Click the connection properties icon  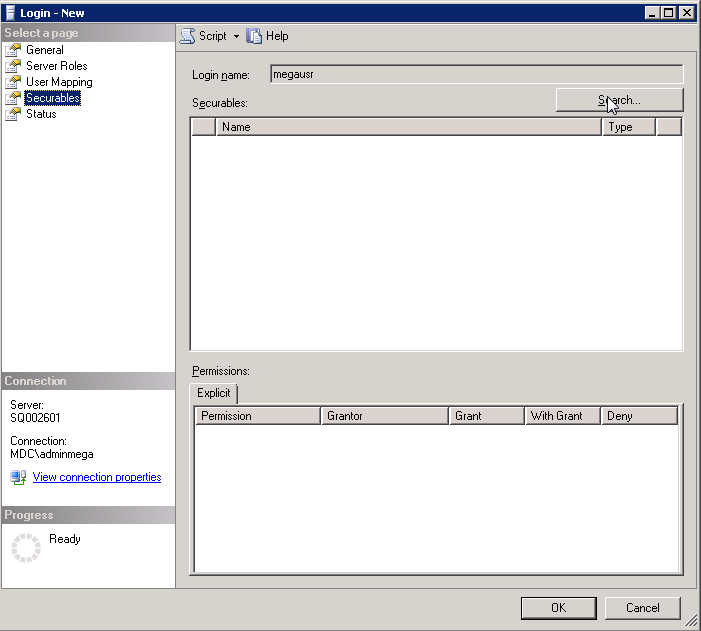[x=18, y=478]
